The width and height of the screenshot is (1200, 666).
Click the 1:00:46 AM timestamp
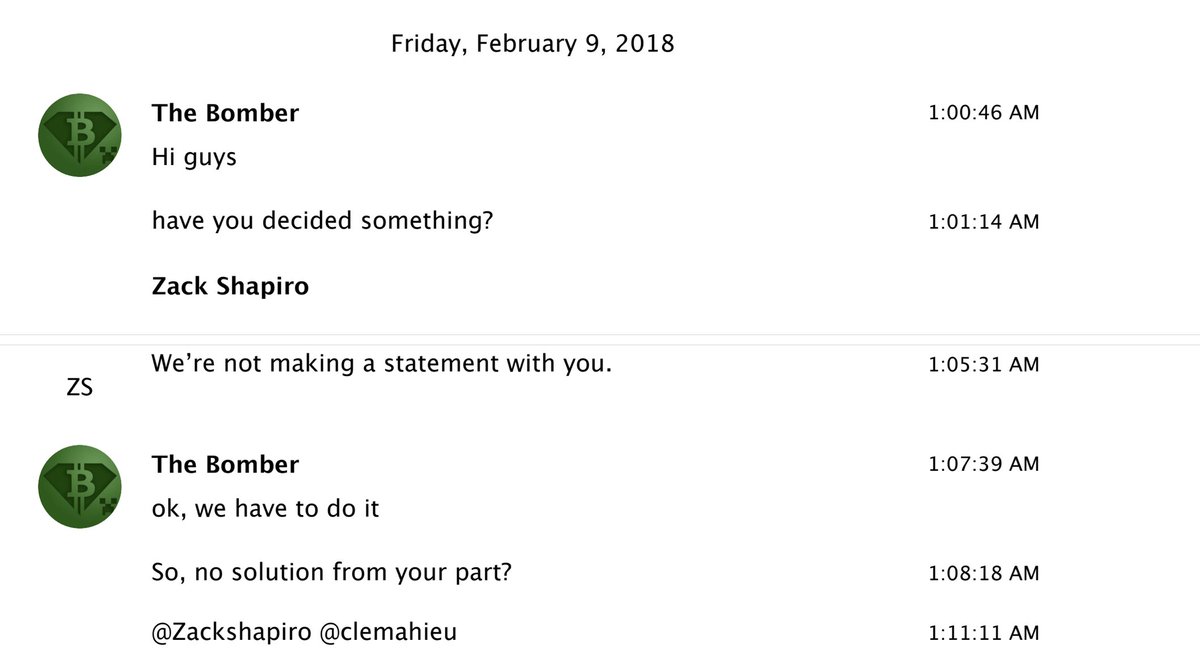pyautogui.click(x=984, y=113)
